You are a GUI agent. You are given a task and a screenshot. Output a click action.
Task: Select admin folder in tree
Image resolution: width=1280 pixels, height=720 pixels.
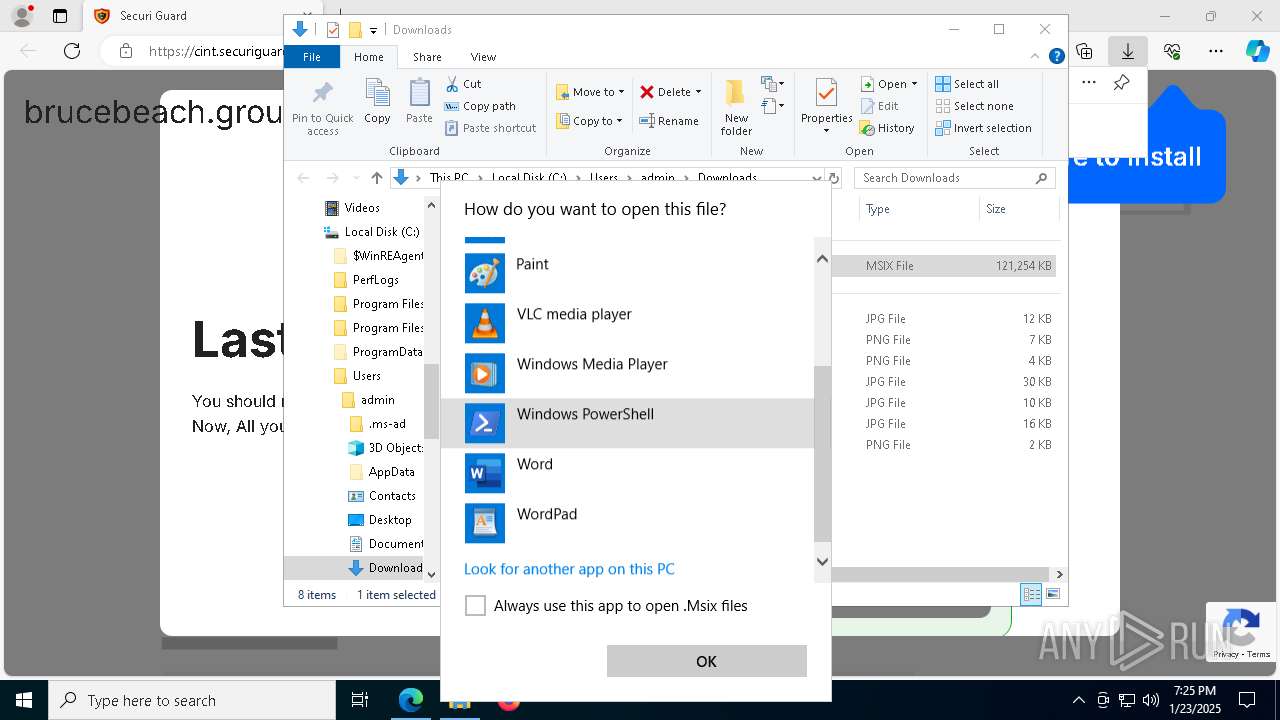[368, 400]
